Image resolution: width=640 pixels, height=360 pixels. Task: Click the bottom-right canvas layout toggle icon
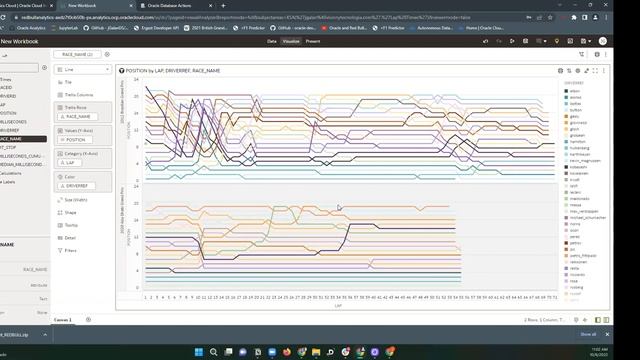pyautogui.click(x=606, y=320)
